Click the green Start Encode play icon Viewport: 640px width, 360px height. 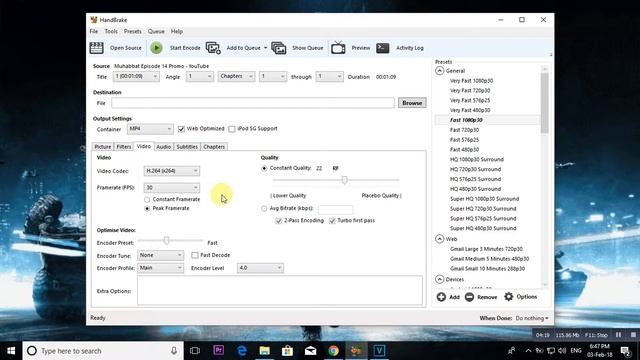click(x=156, y=48)
